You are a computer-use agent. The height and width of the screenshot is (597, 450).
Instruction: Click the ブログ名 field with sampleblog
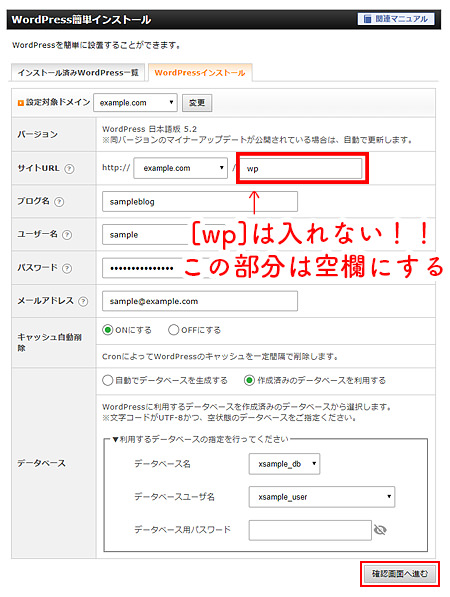[200, 201]
